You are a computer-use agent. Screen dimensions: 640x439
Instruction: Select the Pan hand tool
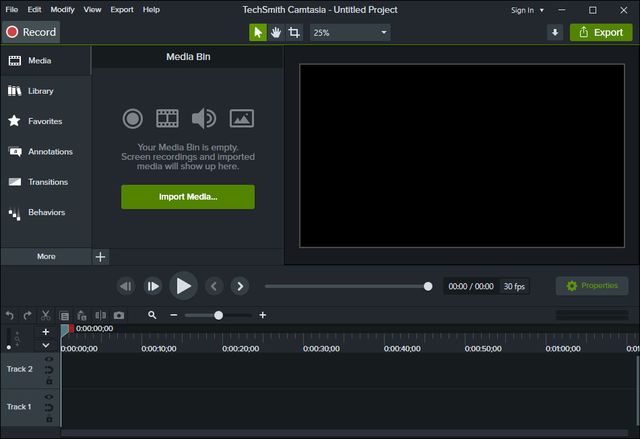click(x=276, y=32)
